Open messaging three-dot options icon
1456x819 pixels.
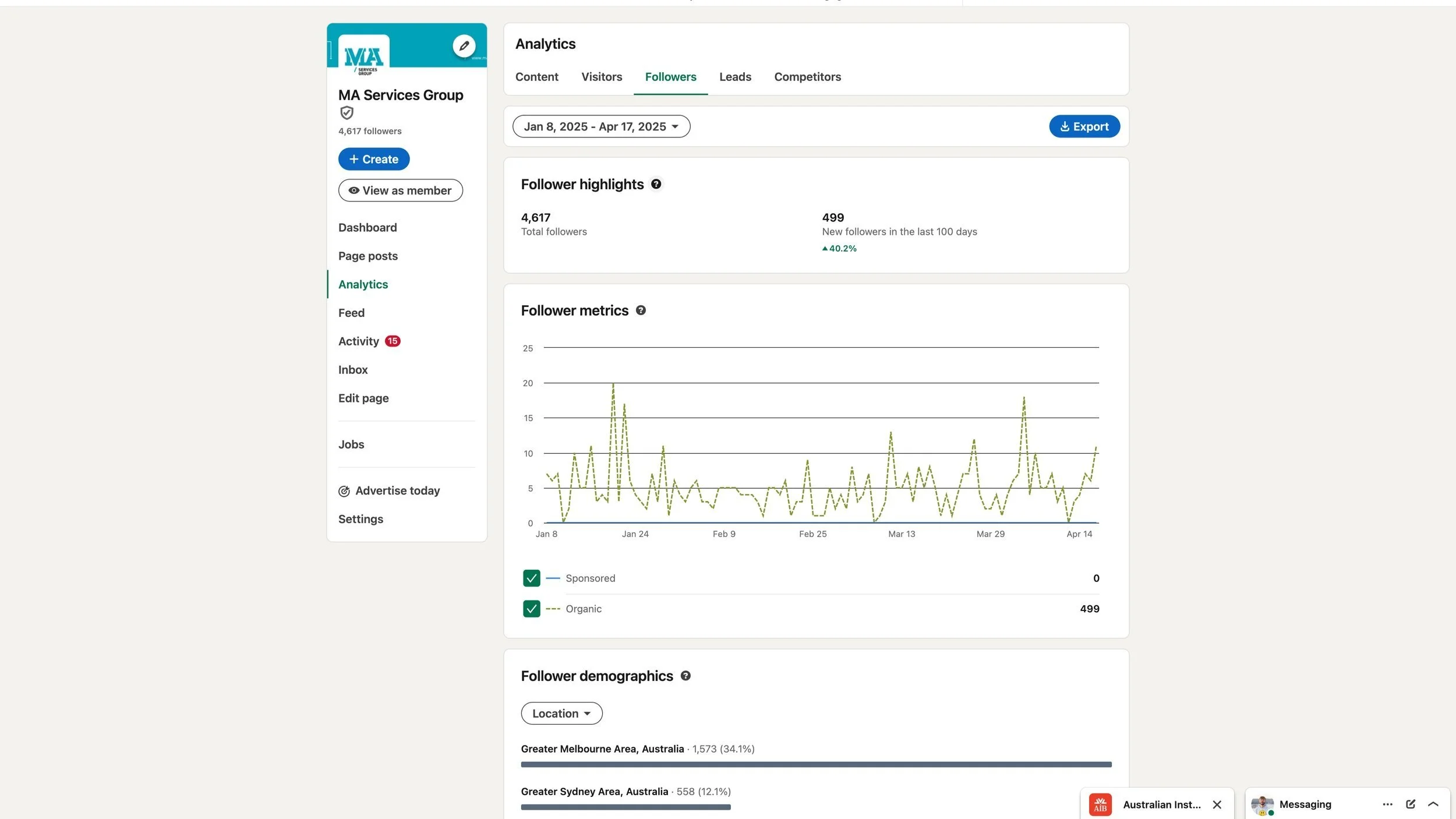(x=1387, y=804)
